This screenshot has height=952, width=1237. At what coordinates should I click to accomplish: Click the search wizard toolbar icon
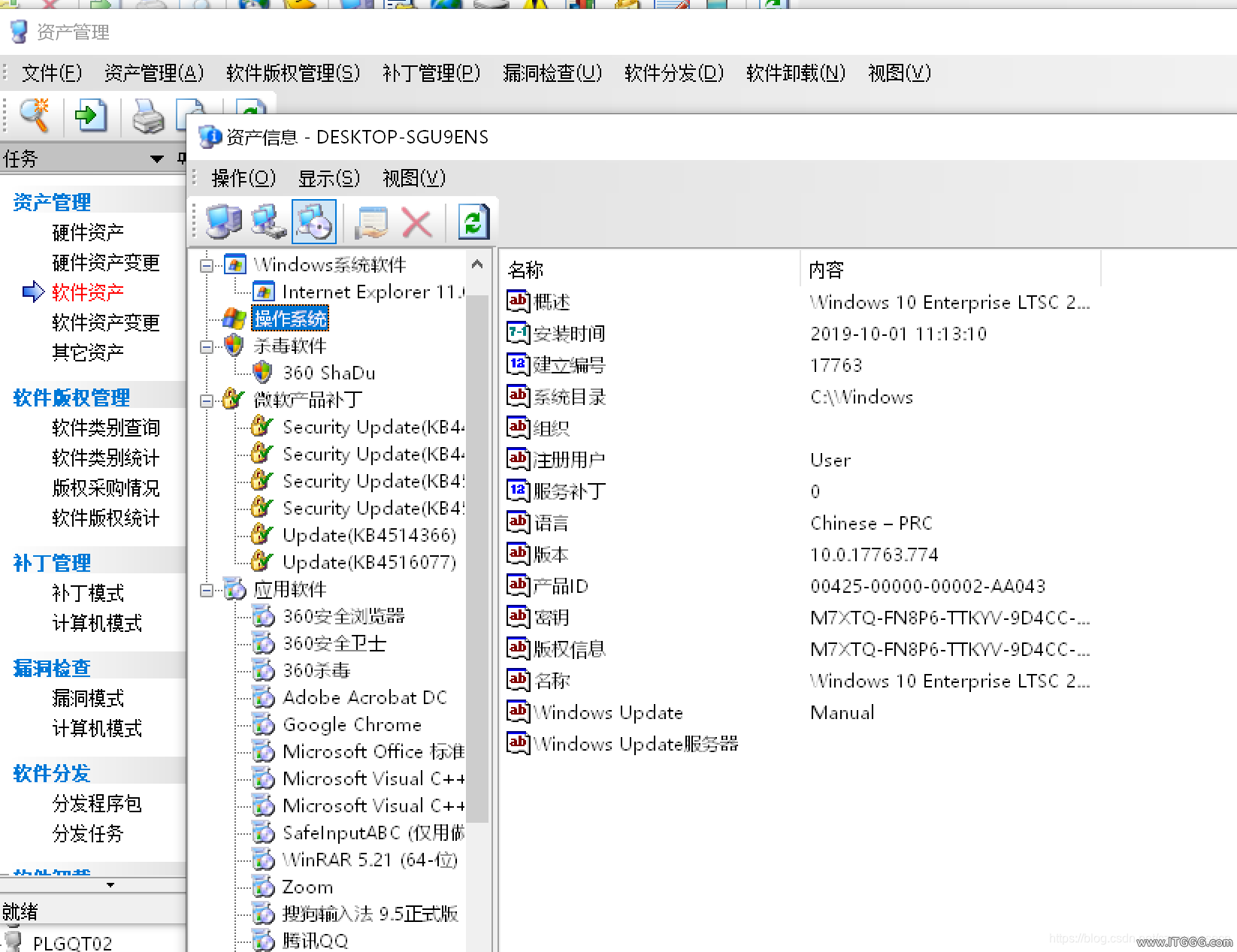tap(35, 116)
